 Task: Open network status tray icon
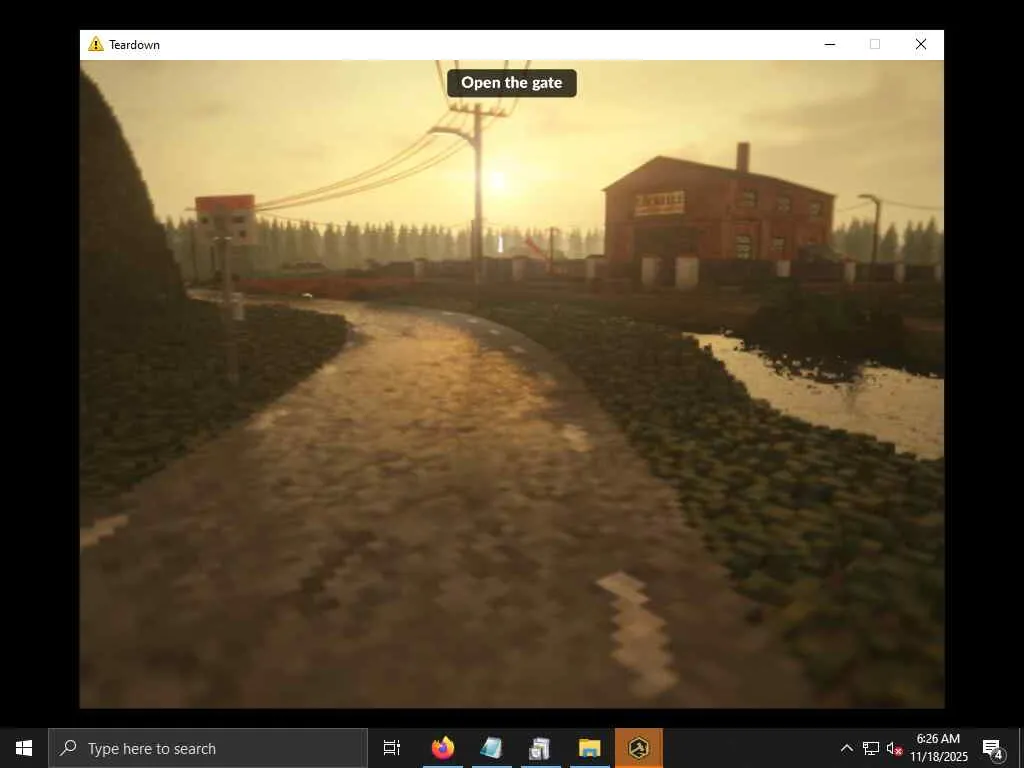click(x=871, y=748)
